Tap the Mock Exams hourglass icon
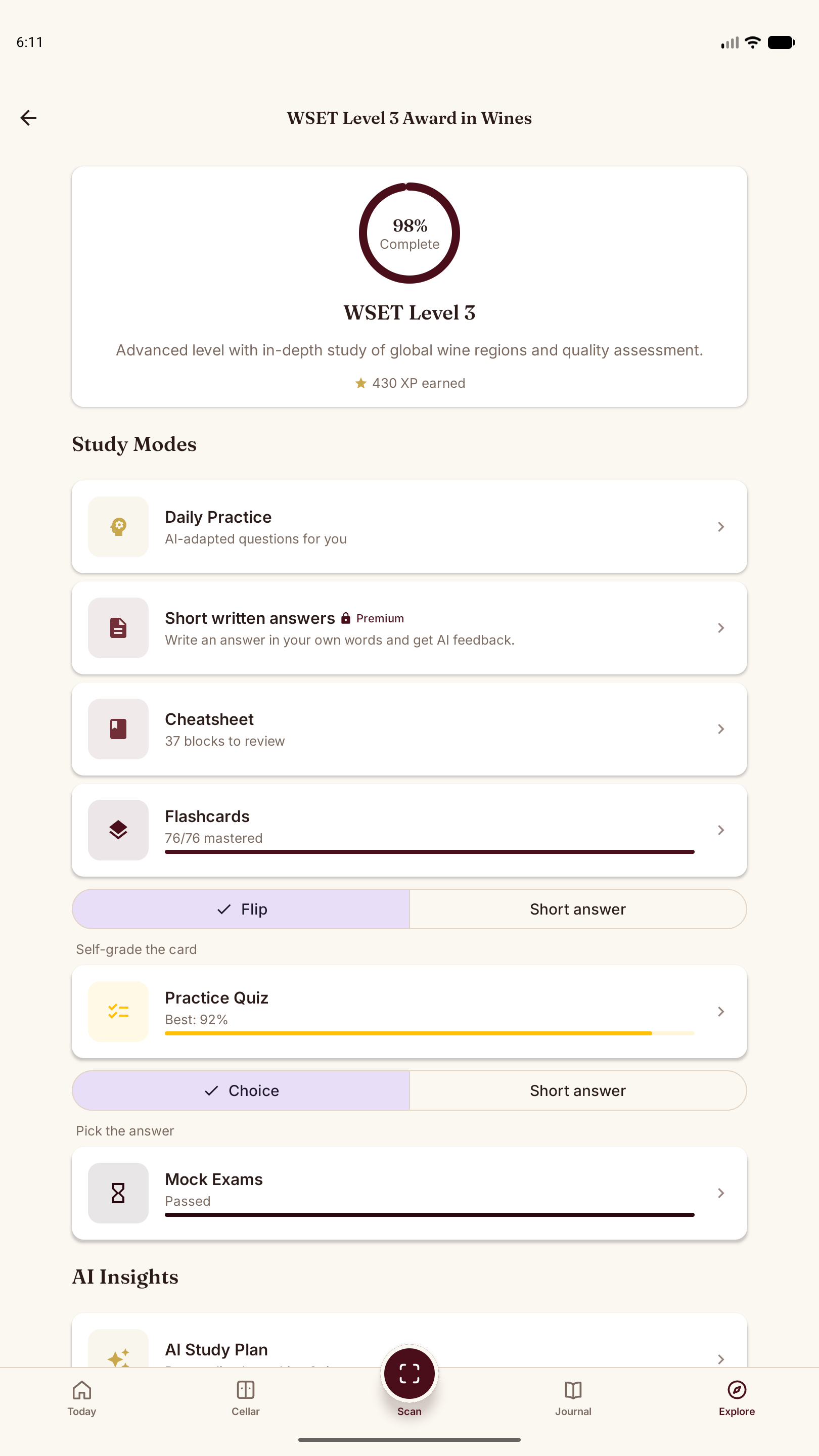The image size is (819, 1456). pyautogui.click(x=118, y=1193)
